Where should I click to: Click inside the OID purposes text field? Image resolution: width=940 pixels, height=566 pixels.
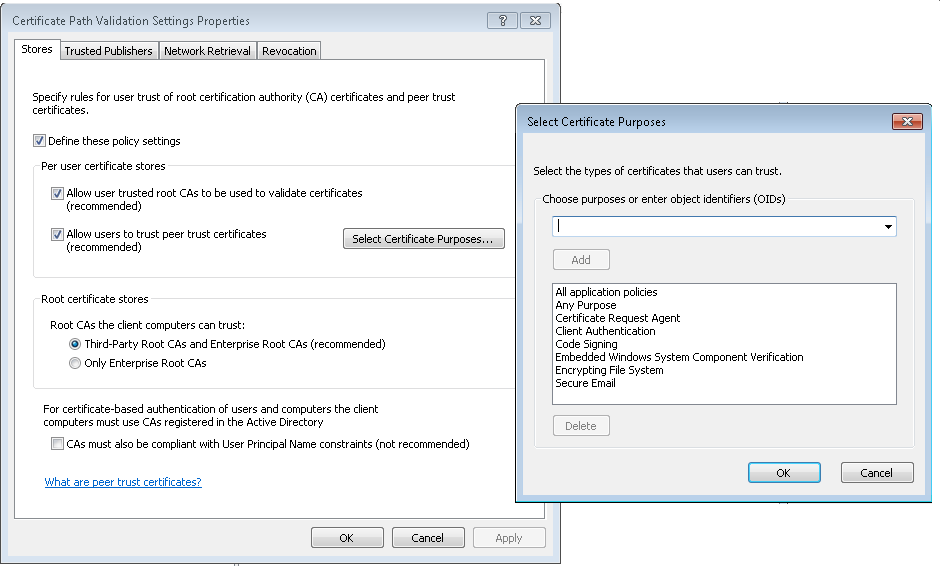click(x=715, y=227)
